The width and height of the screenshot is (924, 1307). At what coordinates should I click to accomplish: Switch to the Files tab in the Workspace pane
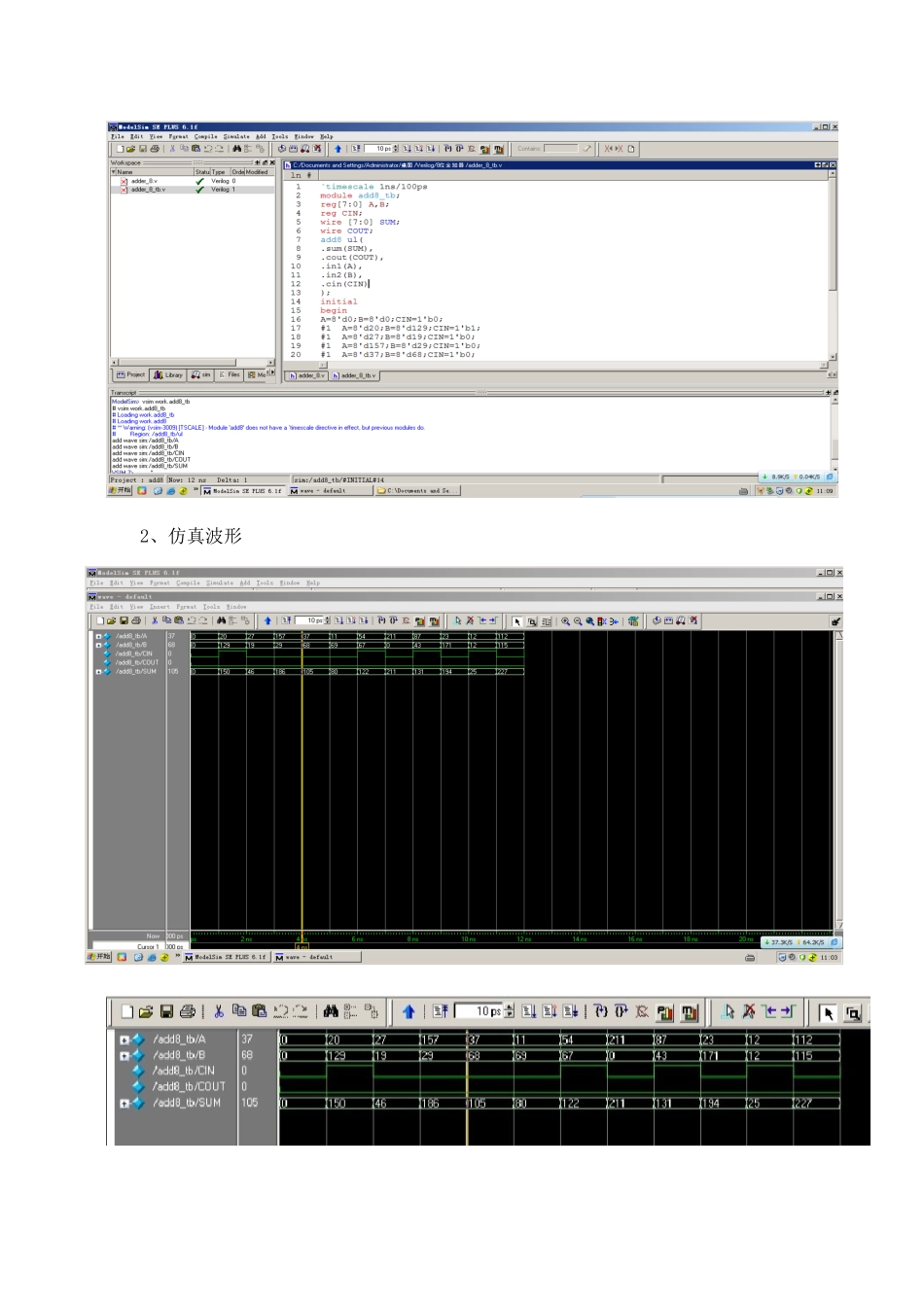230,374
